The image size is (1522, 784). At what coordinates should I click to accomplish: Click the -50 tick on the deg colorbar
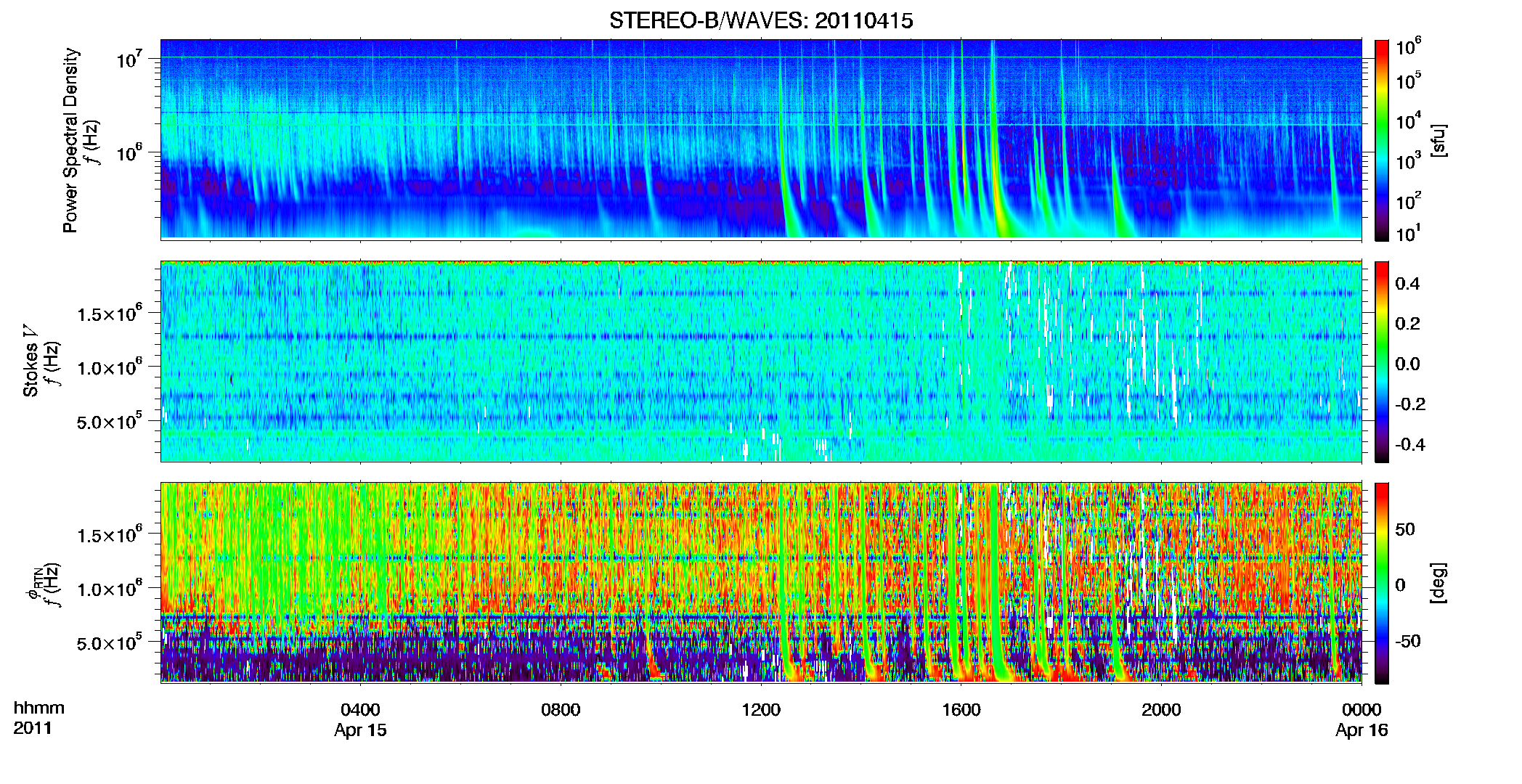coord(1408,642)
